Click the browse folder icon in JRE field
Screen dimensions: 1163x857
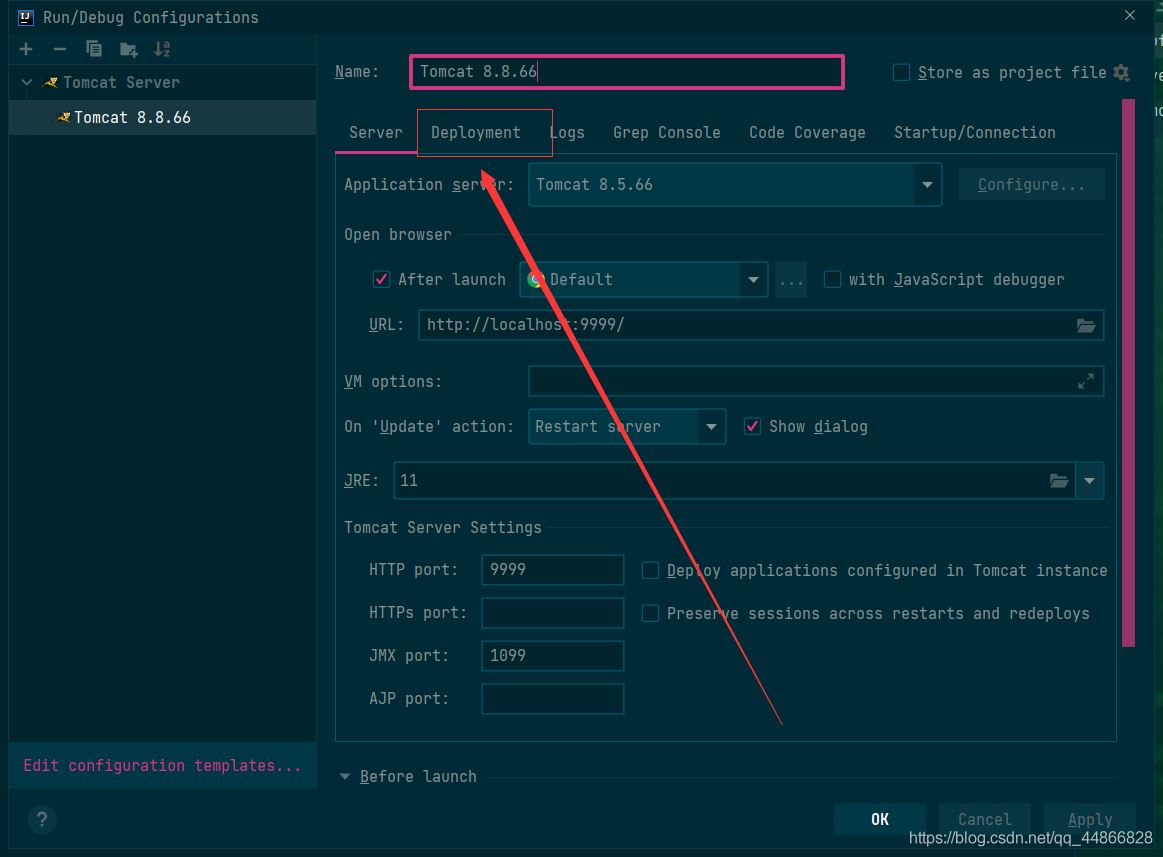coord(1058,481)
